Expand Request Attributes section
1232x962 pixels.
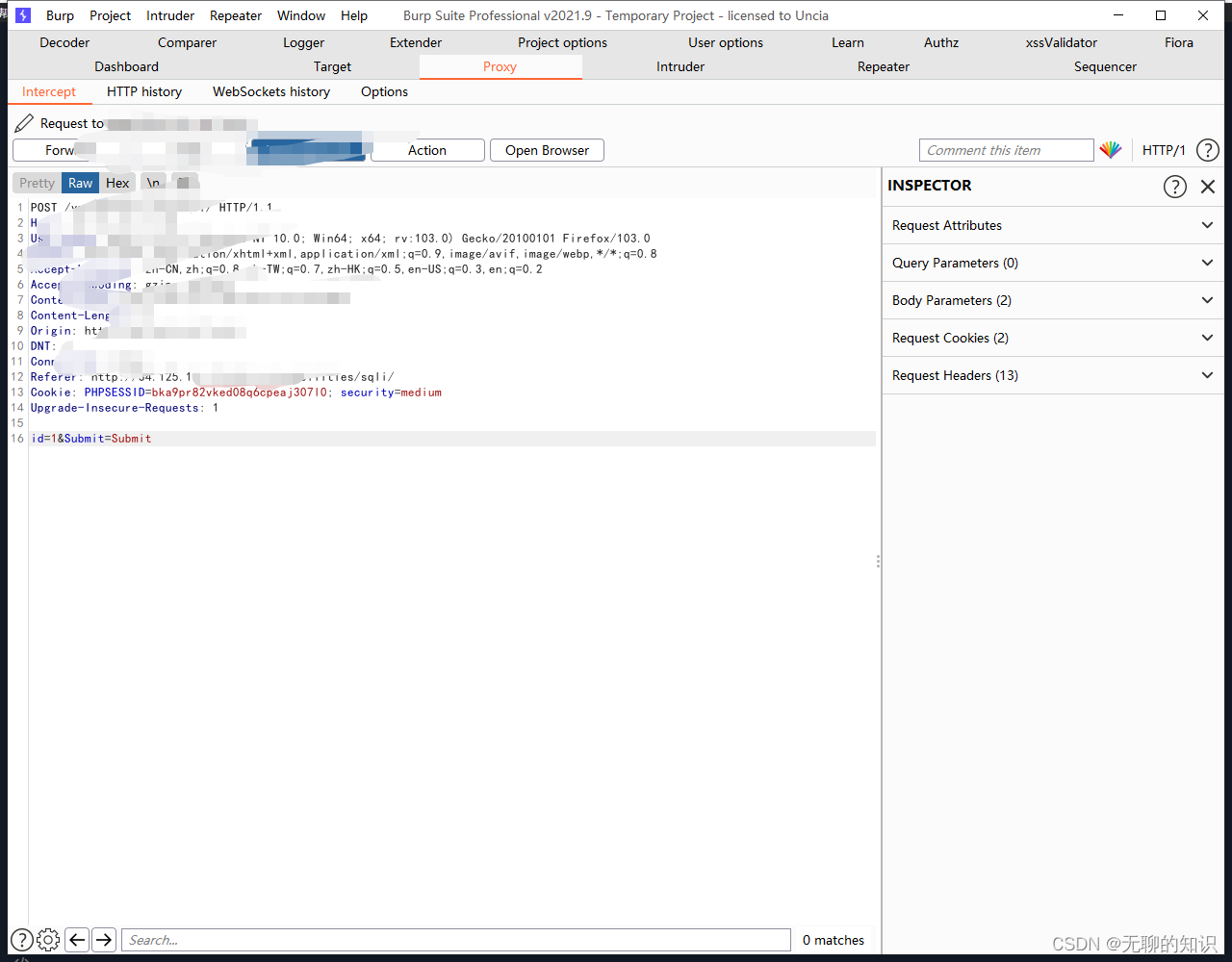tap(1053, 225)
